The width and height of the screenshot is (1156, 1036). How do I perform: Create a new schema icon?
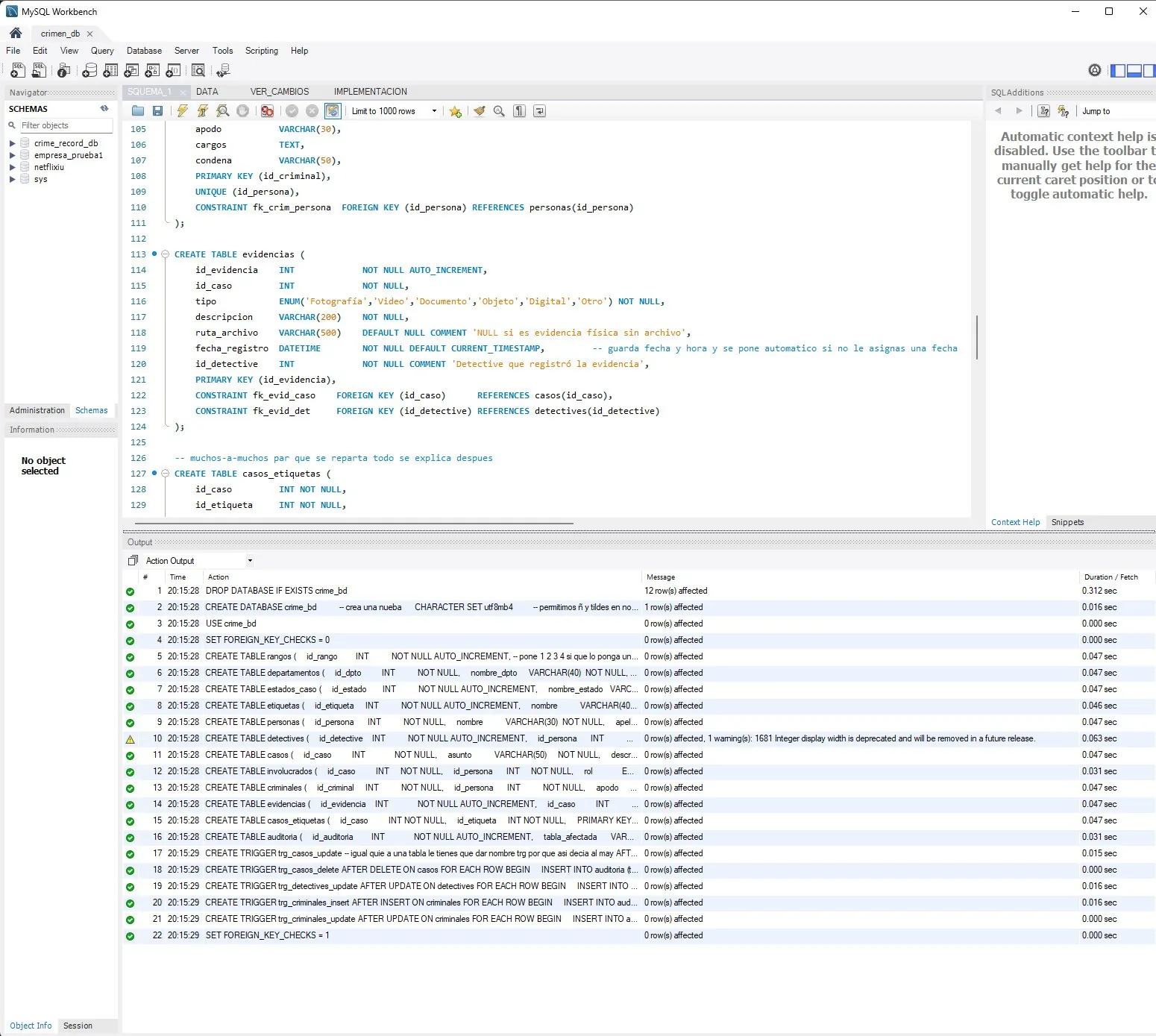[89, 70]
